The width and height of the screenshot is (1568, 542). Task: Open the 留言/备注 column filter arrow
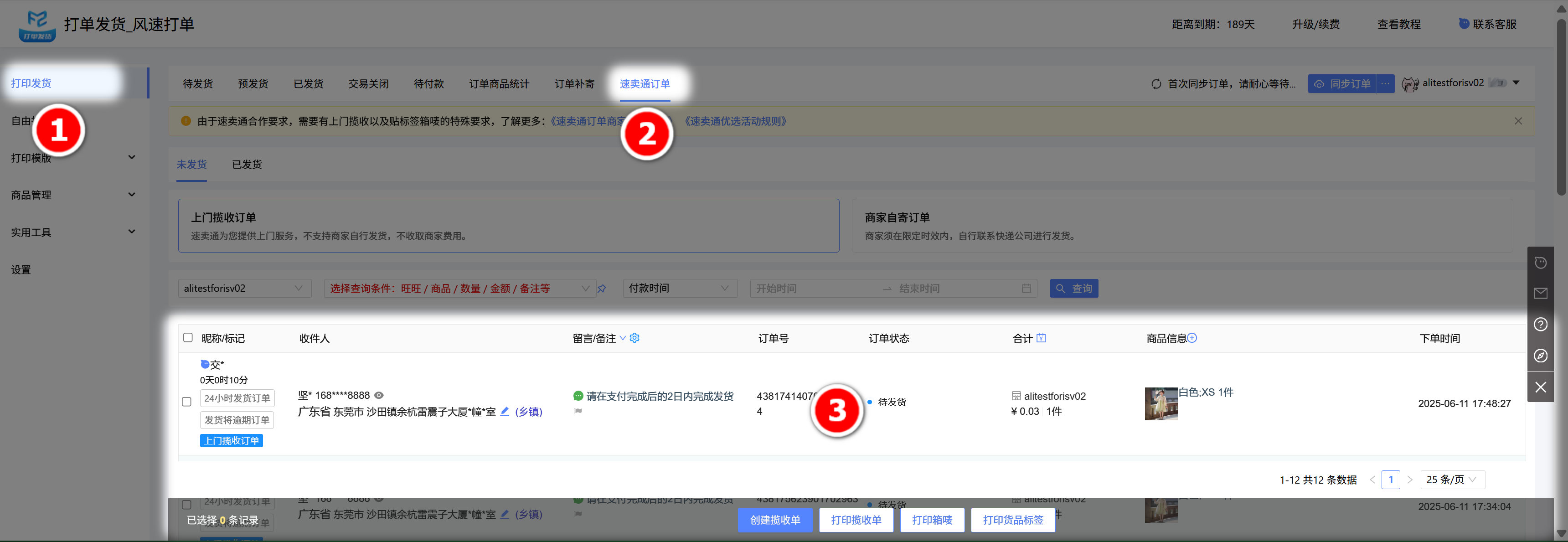pos(623,339)
